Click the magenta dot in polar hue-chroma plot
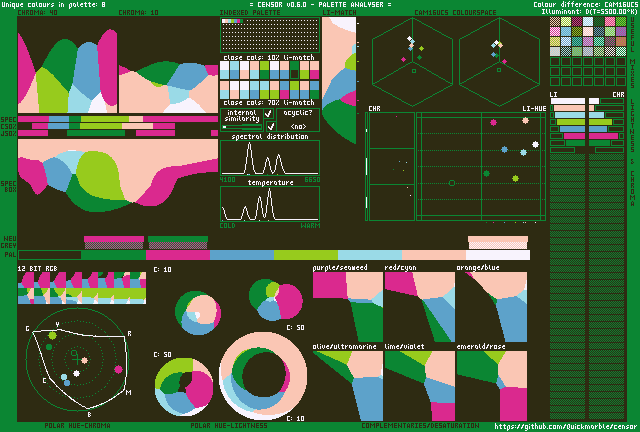Image resolution: width=640 pixels, height=432 pixels. tap(118, 370)
